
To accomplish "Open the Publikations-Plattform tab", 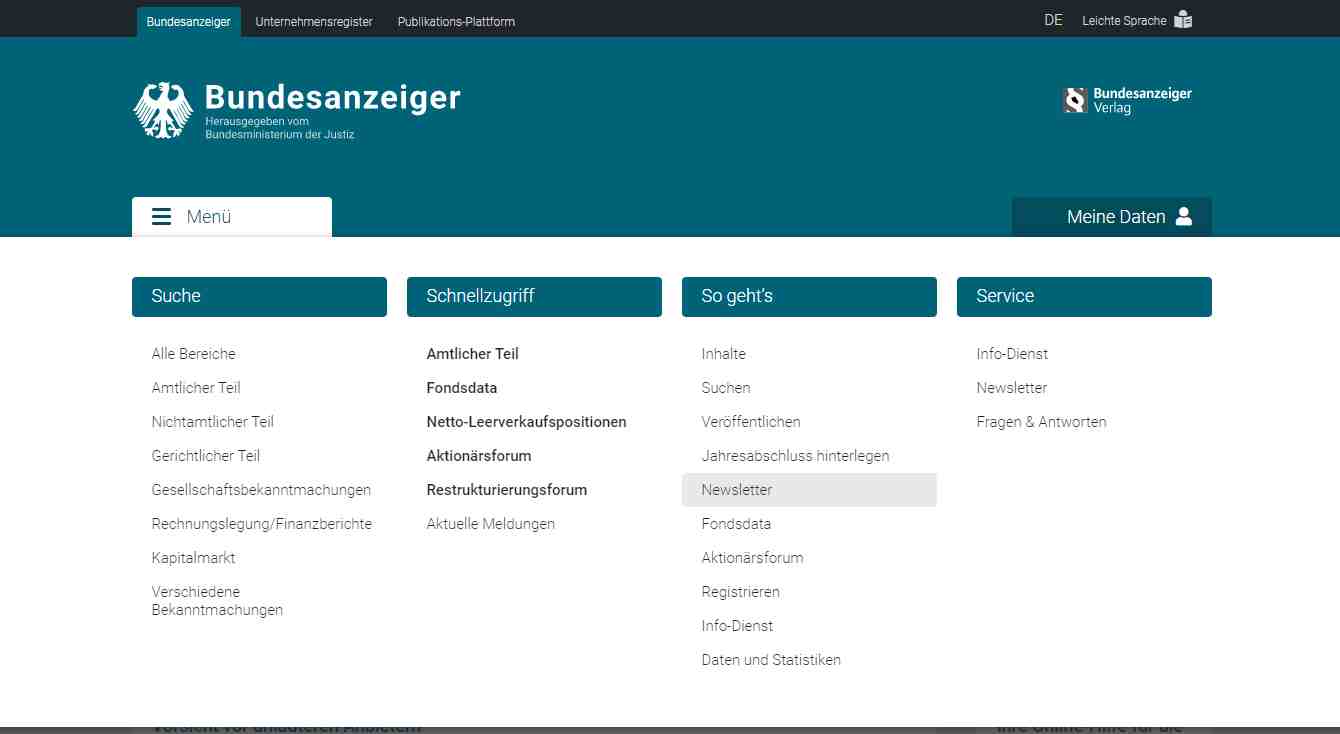I will click(456, 22).
